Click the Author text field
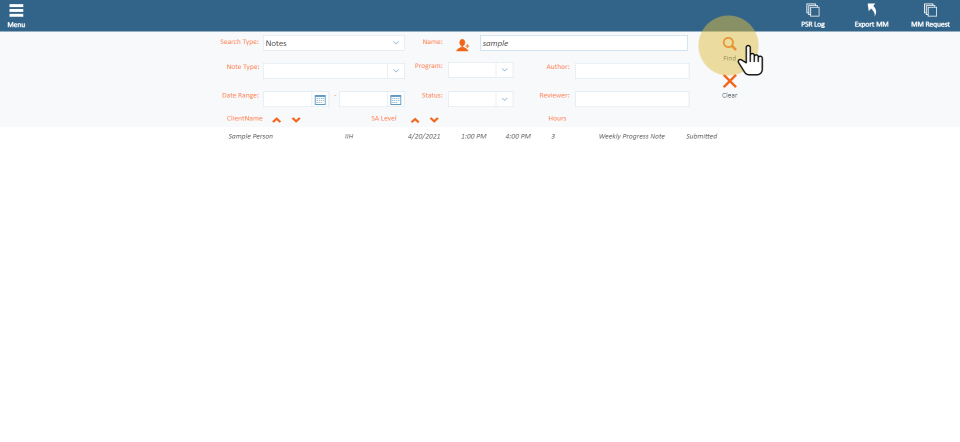Image resolution: width=960 pixels, height=442 pixels. 631,71
